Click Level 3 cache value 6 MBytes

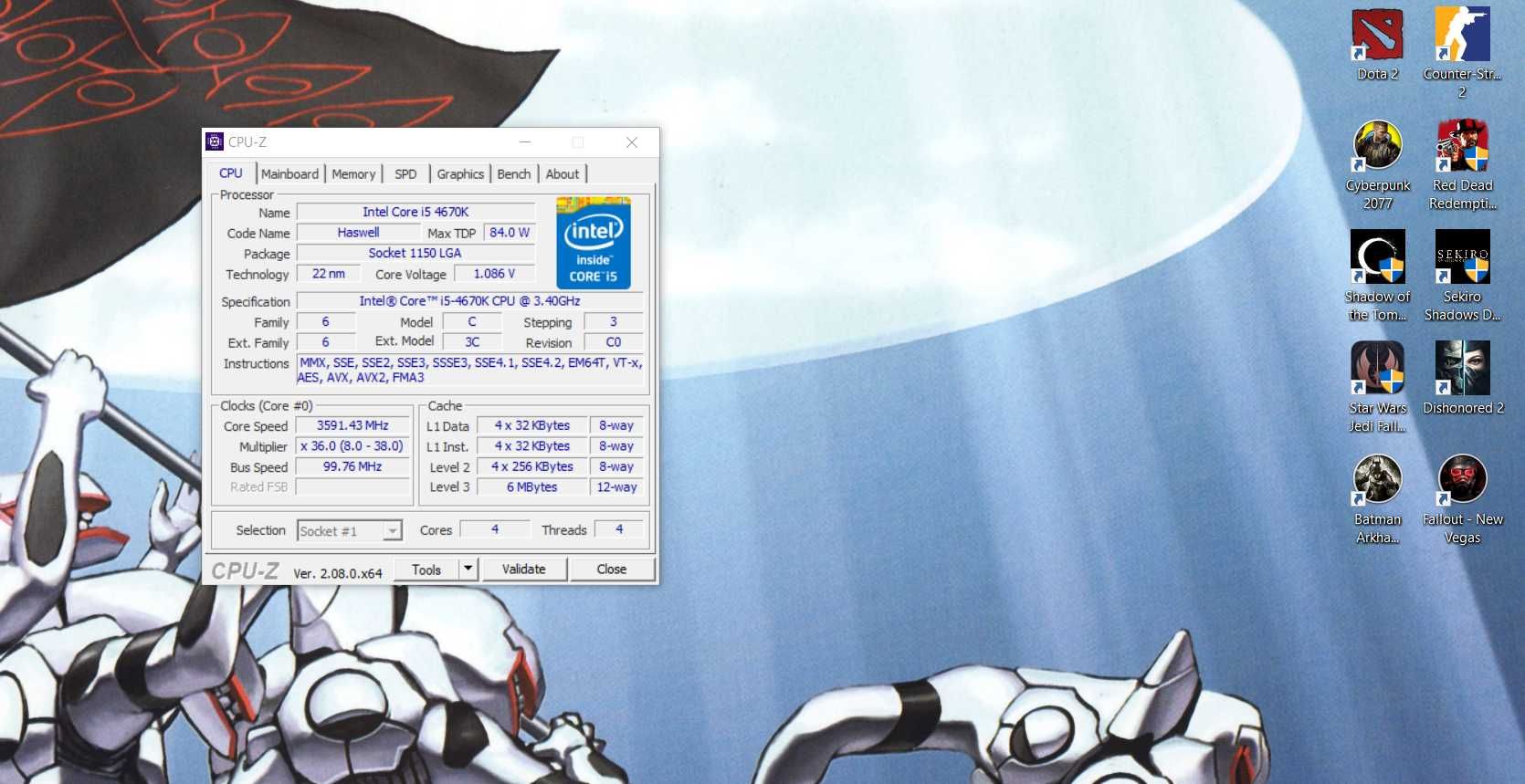point(532,487)
